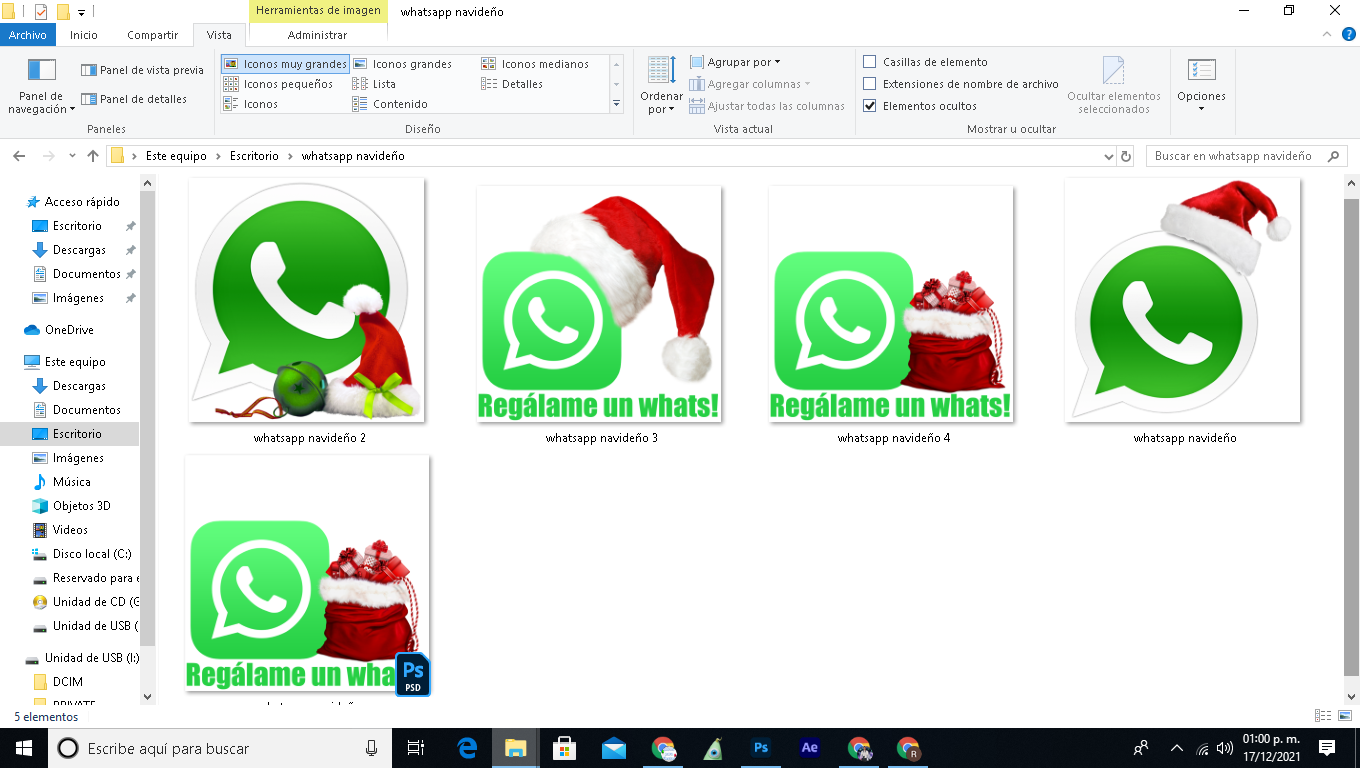This screenshot has width=1360, height=768.
Task: Choose Detalles layout
Action: [x=512, y=84]
